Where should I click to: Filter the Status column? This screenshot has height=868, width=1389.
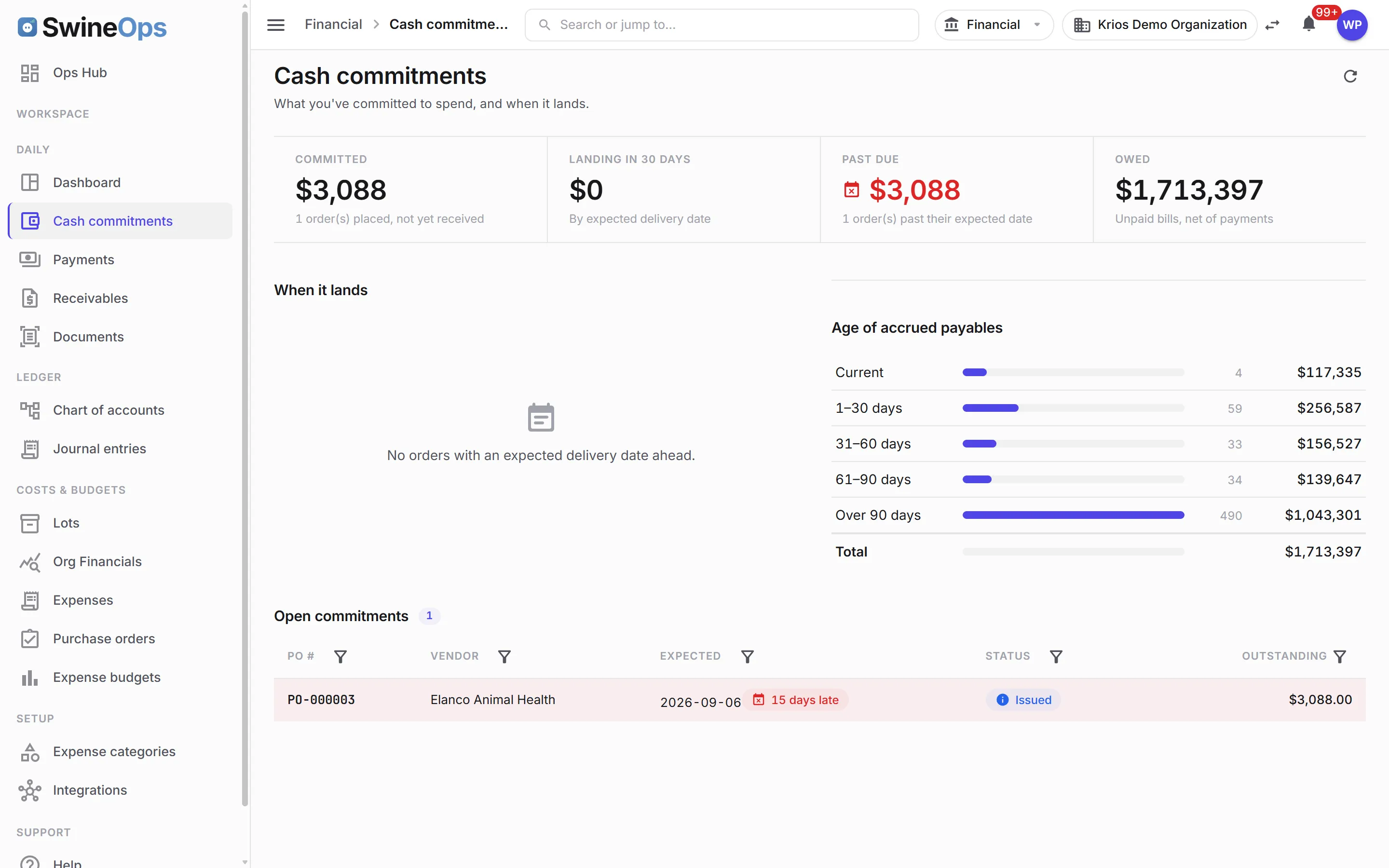1056,656
